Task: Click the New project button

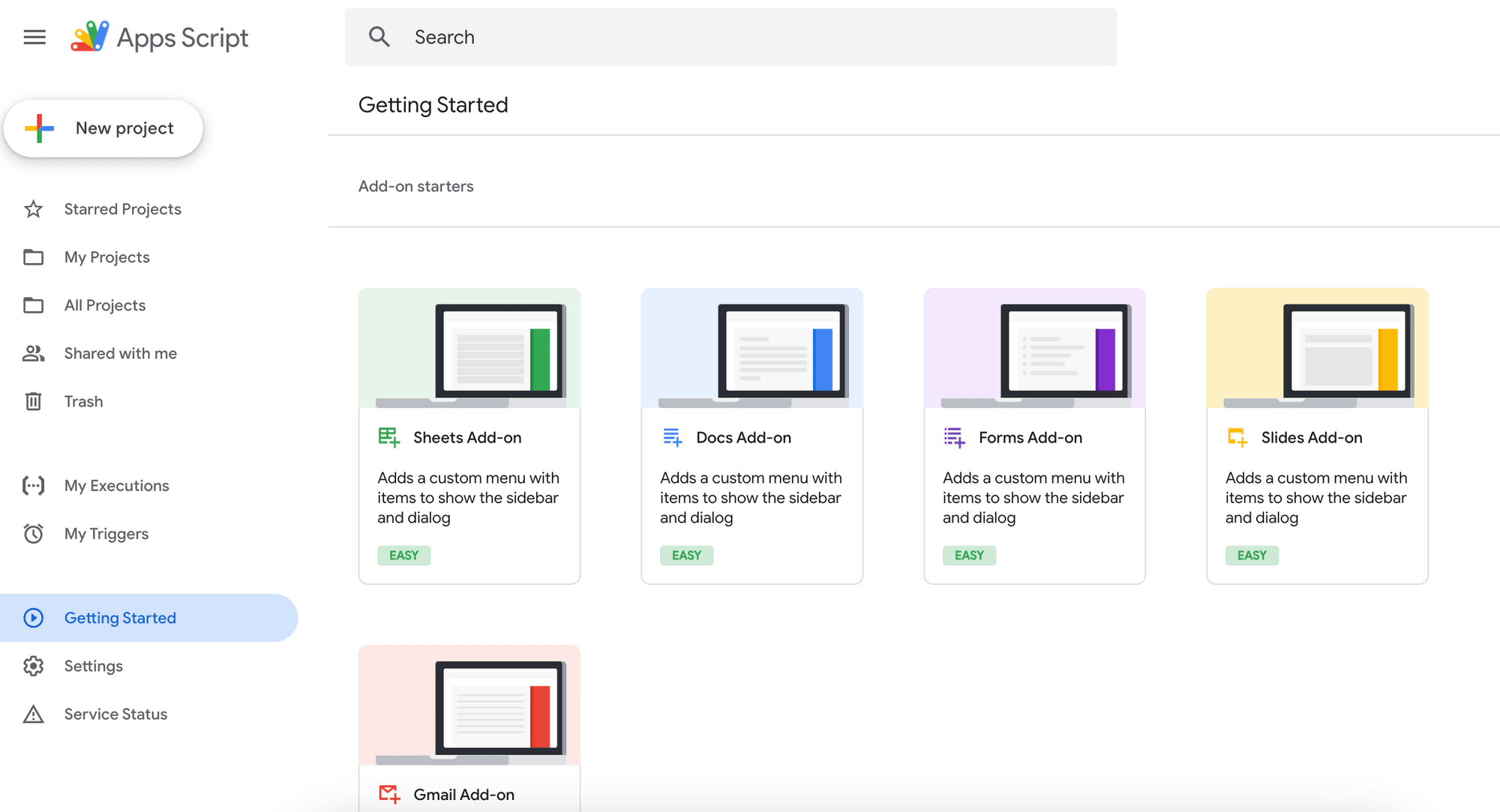Action: tap(104, 127)
